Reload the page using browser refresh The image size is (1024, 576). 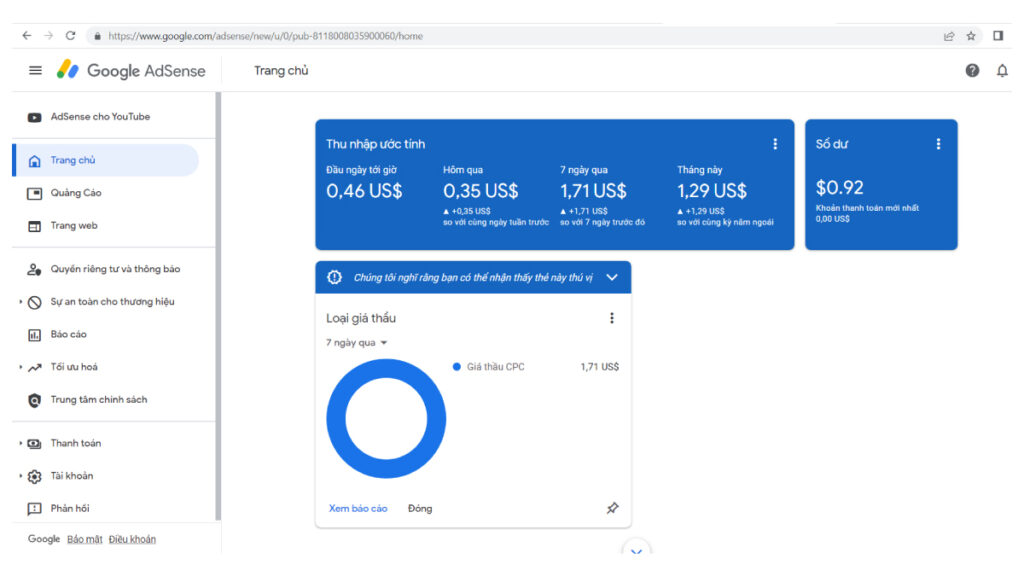pyautogui.click(x=70, y=36)
